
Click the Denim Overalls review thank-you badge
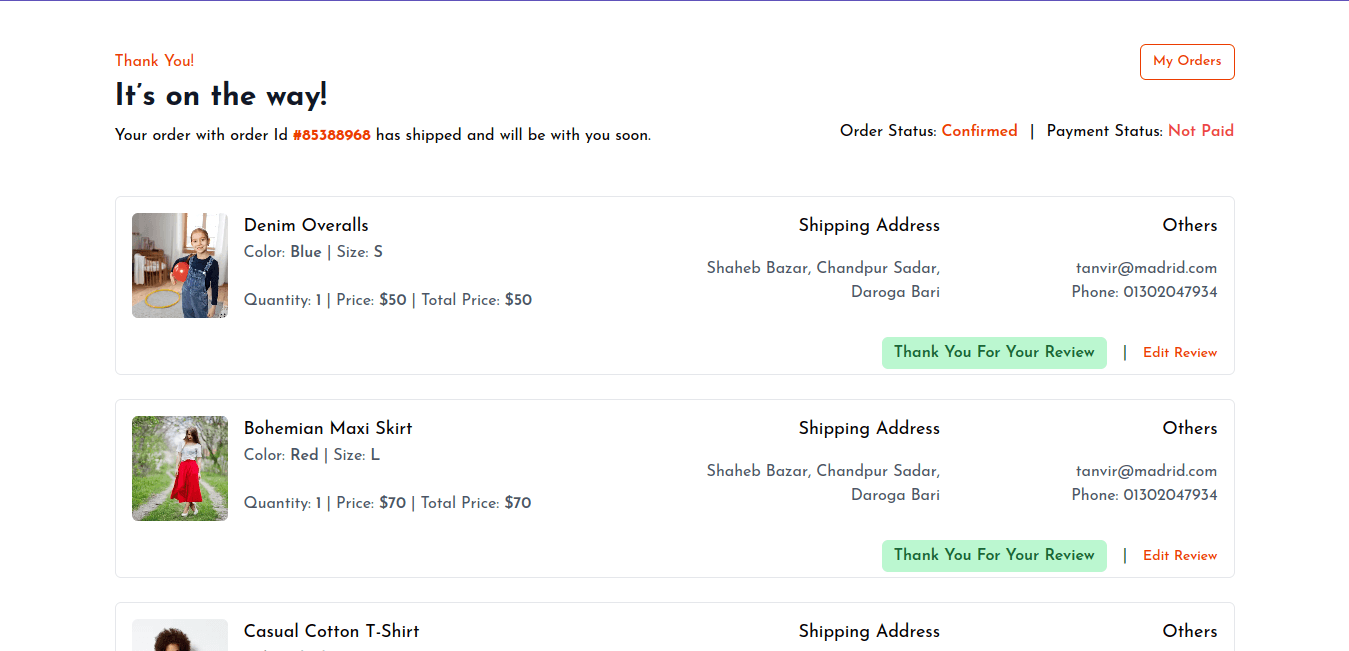994,352
